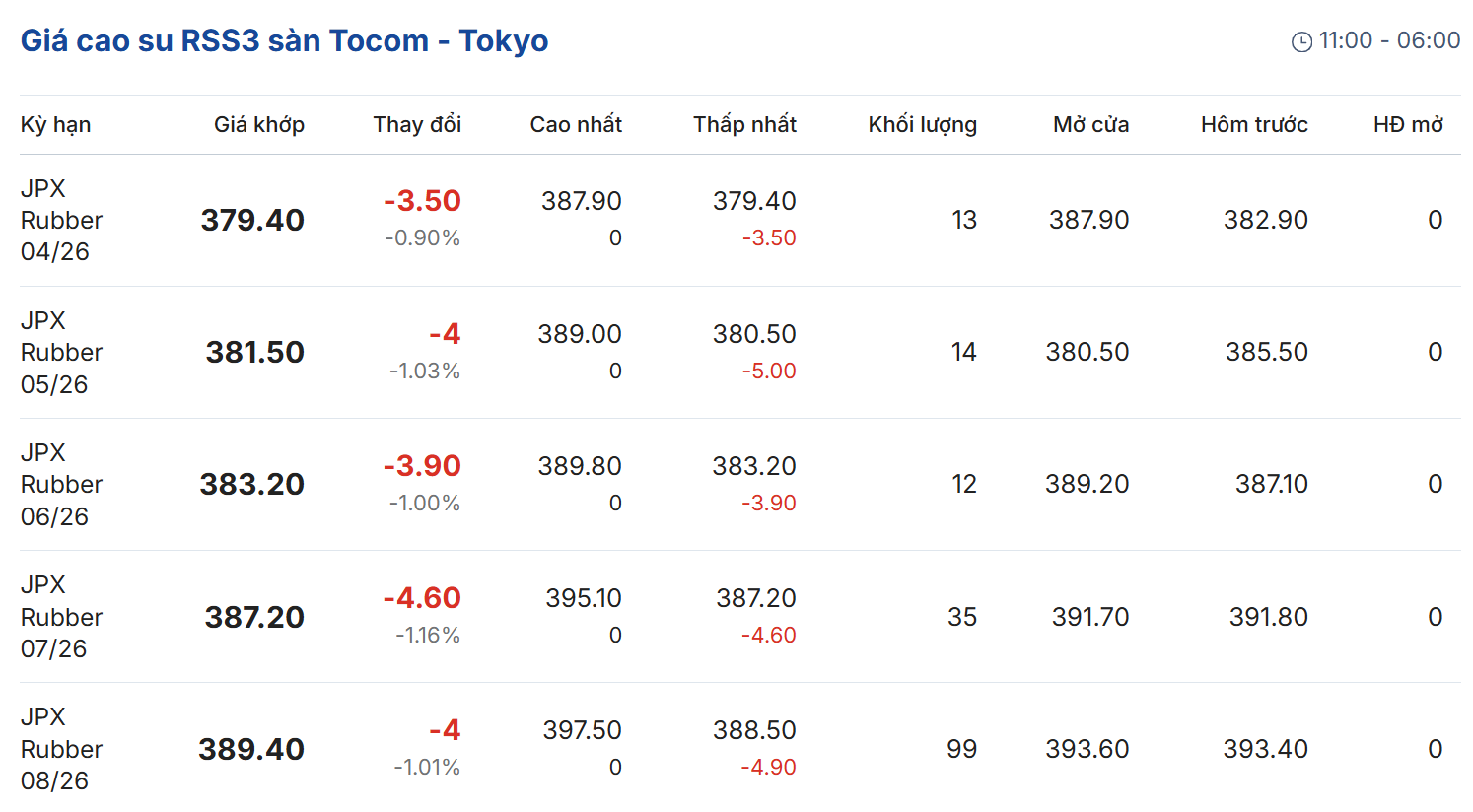This screenshot has height=812, width=1473.
Task: Click the Thay đổi column header
Action: click(417, 124)
